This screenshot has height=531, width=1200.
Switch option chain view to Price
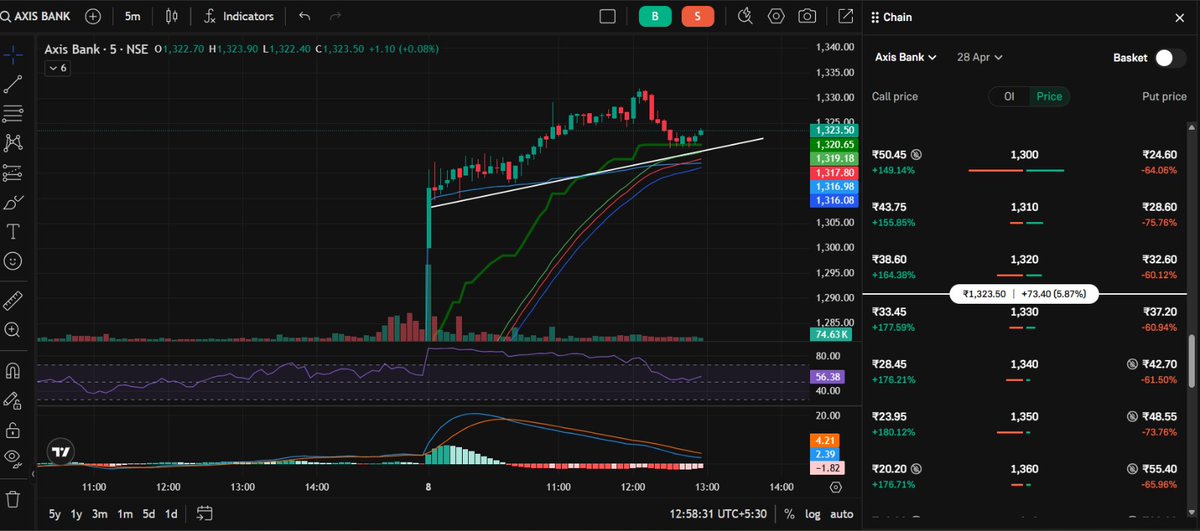click(x=1049, y=96)
